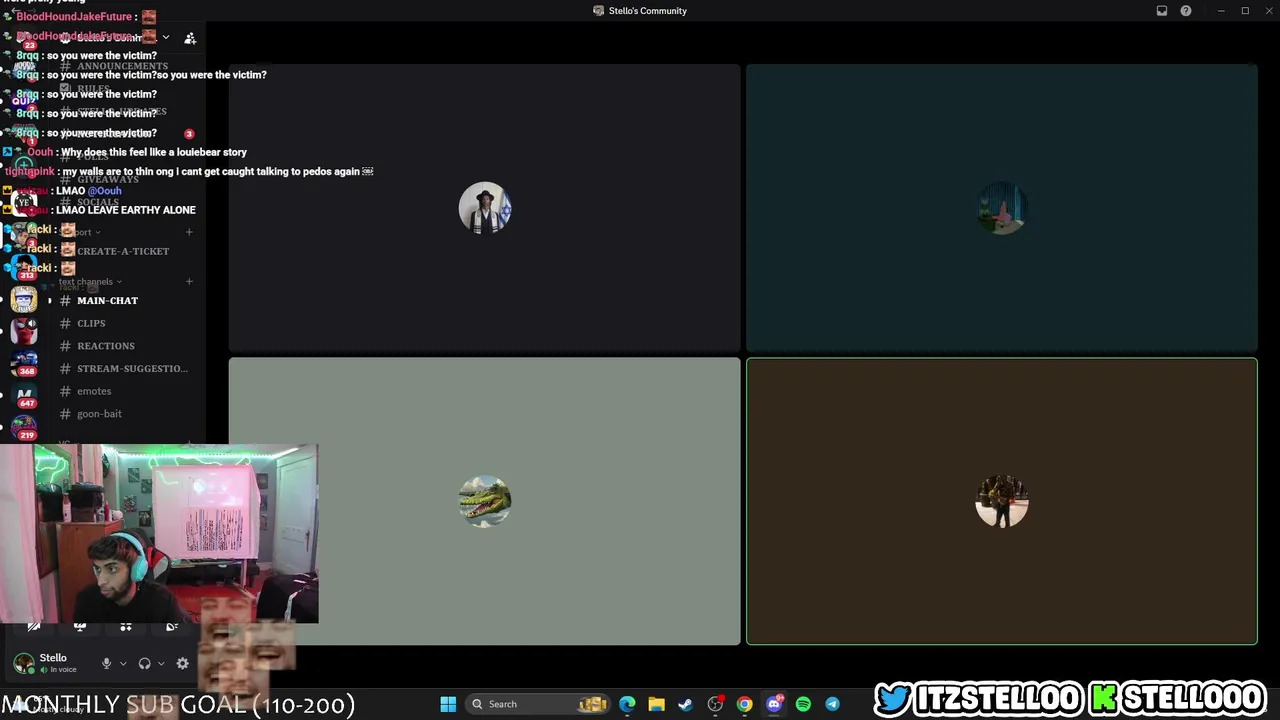Open Spotify from taskbar

click(x=803, y=704)
